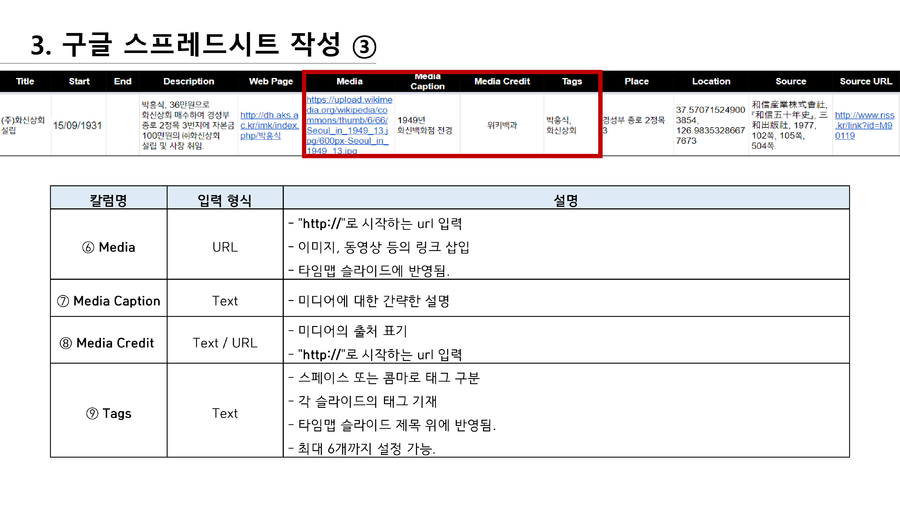
Task: Select the Media Caption column header in spreadsheet
Action: pos(428,81)
